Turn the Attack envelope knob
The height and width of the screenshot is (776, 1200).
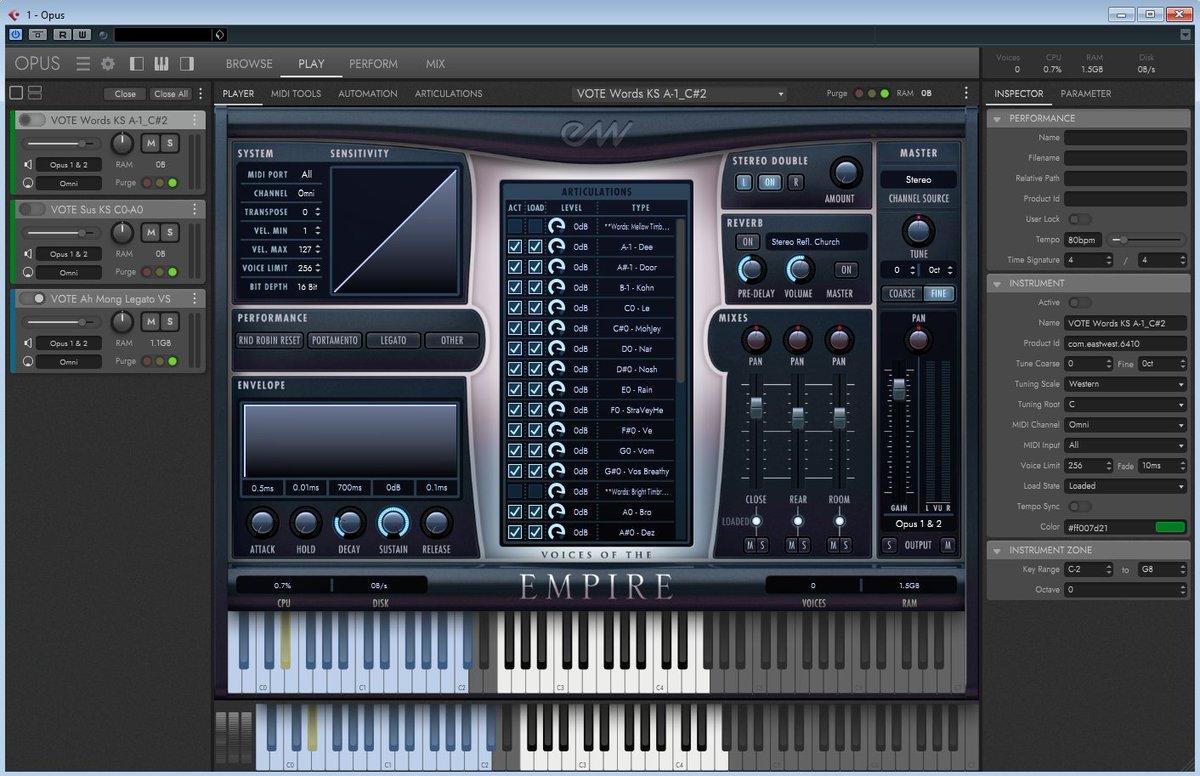coord(262,522)
